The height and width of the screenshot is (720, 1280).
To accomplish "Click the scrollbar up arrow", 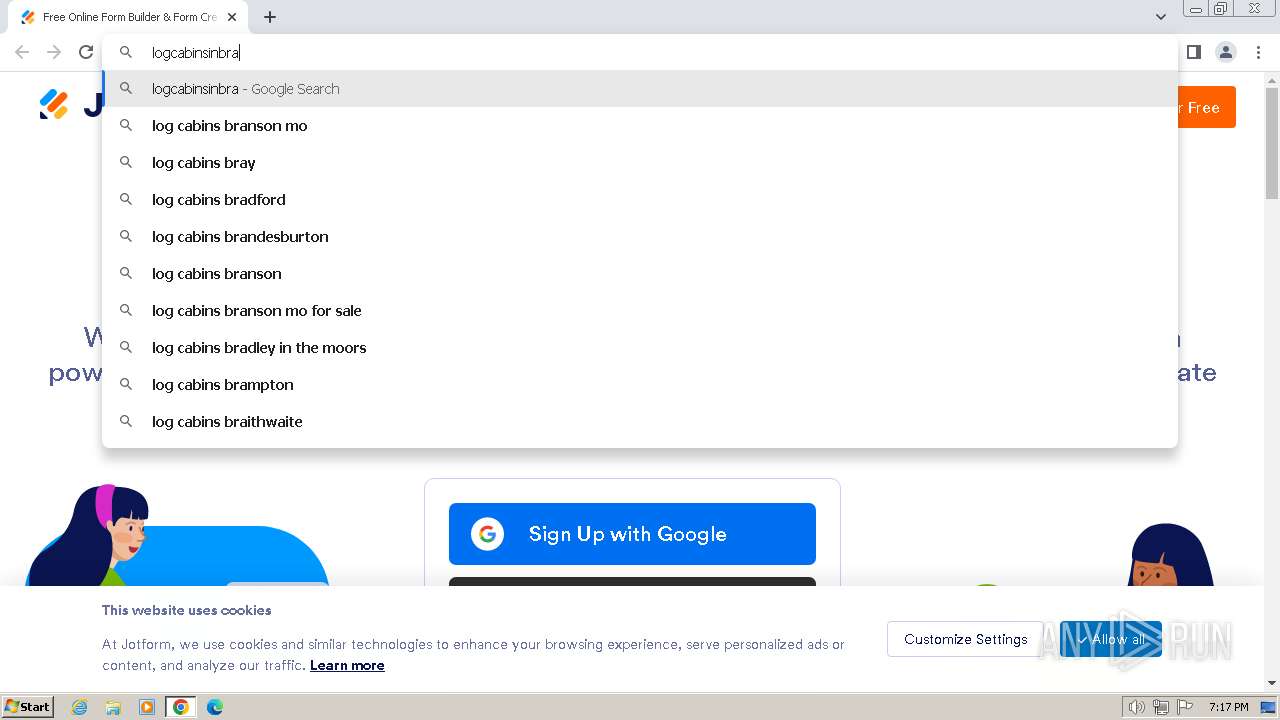I will tap(1272, 79).
